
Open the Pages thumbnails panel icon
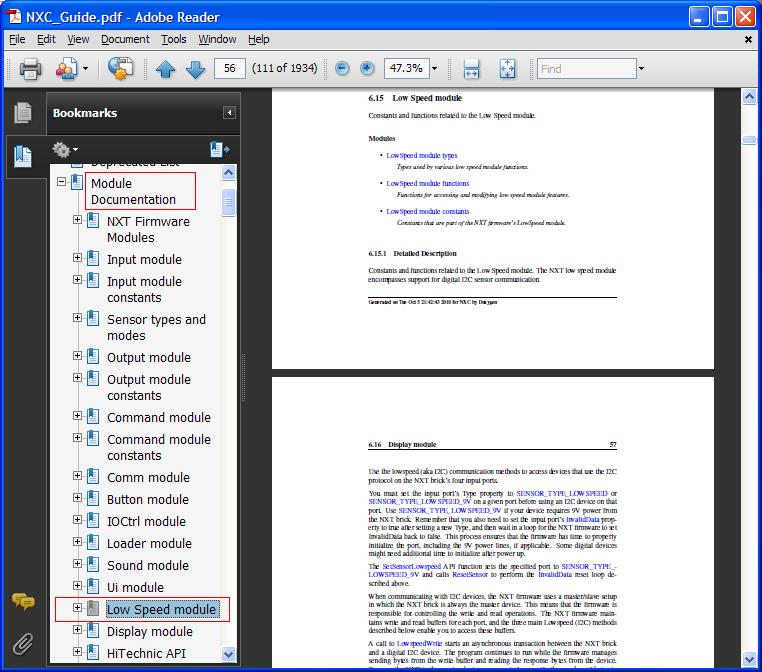[23, 113]
